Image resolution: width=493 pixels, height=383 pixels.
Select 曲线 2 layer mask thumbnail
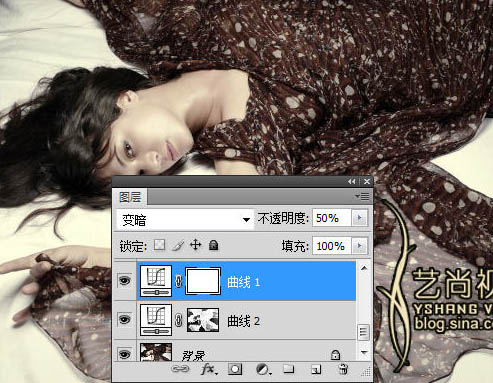[x=203, y=320]
